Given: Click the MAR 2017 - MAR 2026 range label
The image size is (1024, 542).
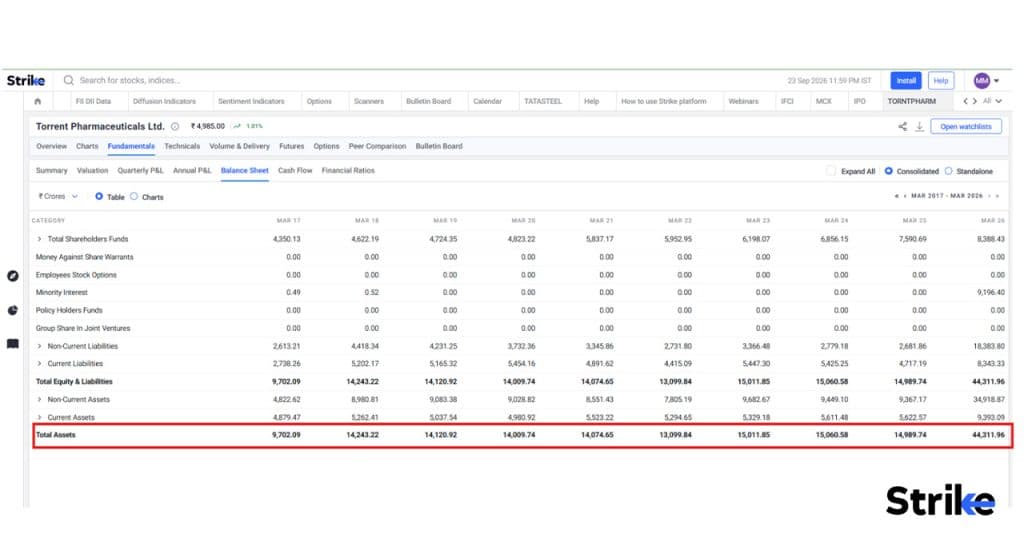Looking at the screenshot, I should click(x=947, y=196).
